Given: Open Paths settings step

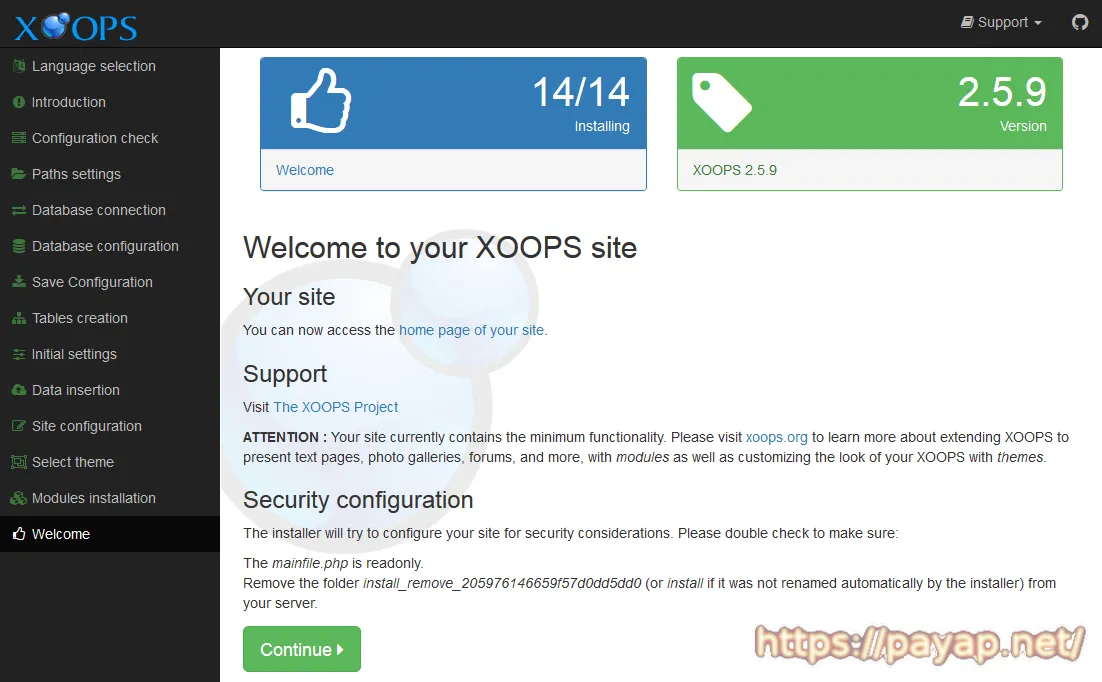Looking at the screenshot, I should (x=110, y=174).
